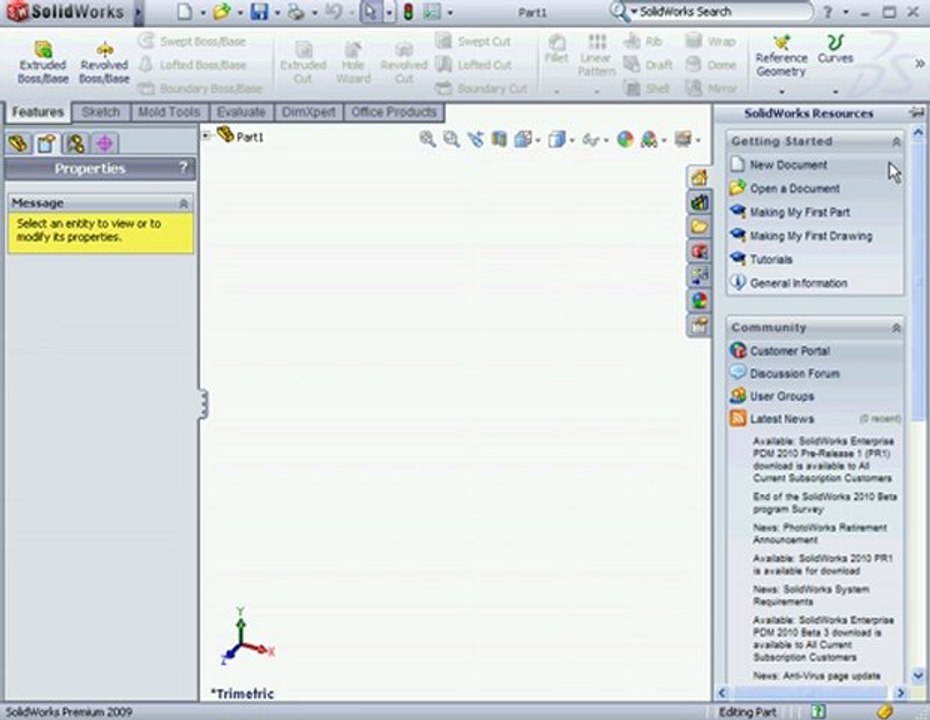This screenshot has height=720, width=930.
Task: Open SolidWorks Resources home task pane tab
Action: (x=699, y=177)
